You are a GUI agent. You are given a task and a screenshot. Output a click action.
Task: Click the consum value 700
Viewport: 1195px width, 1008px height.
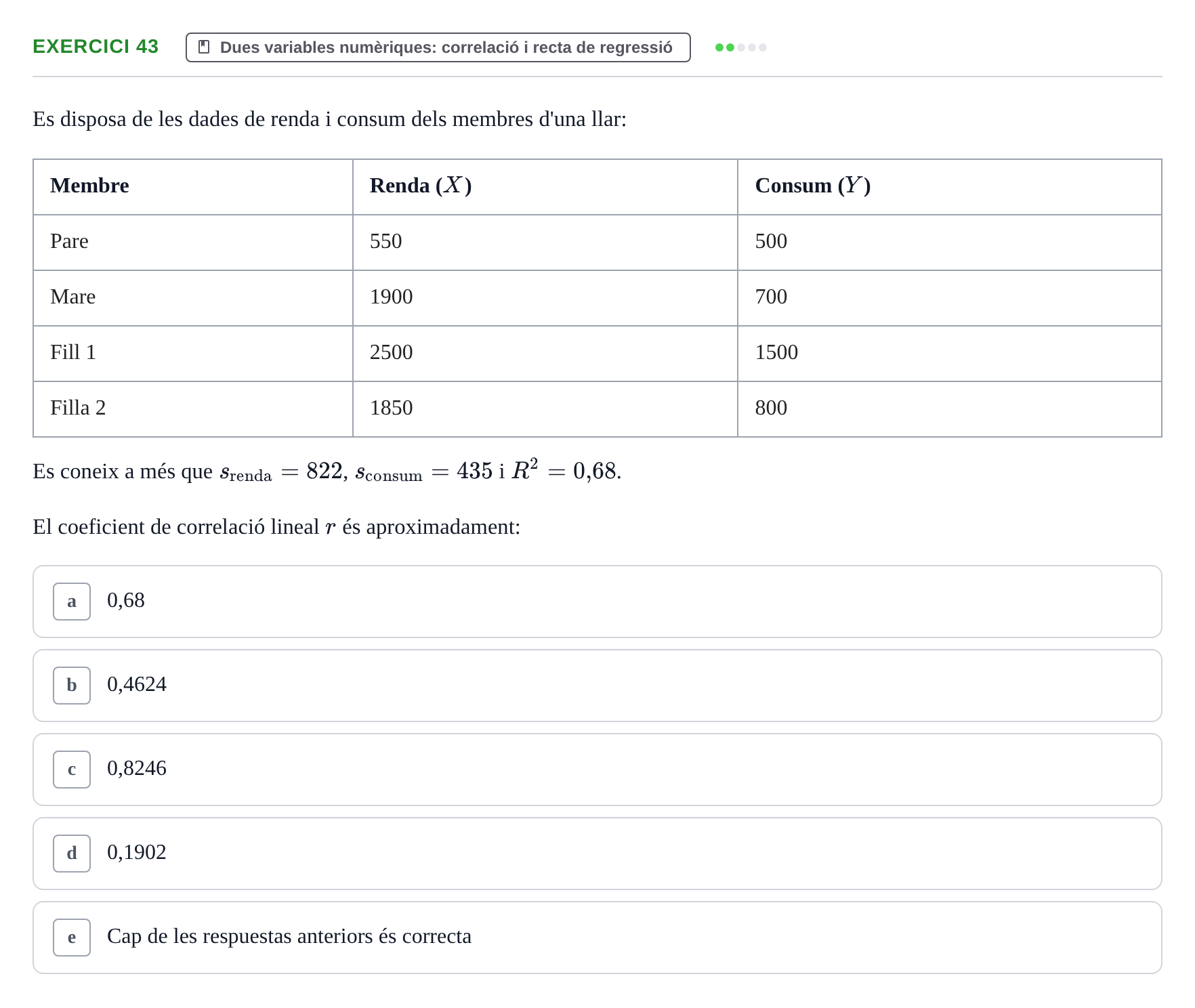(x=771, y=297)
